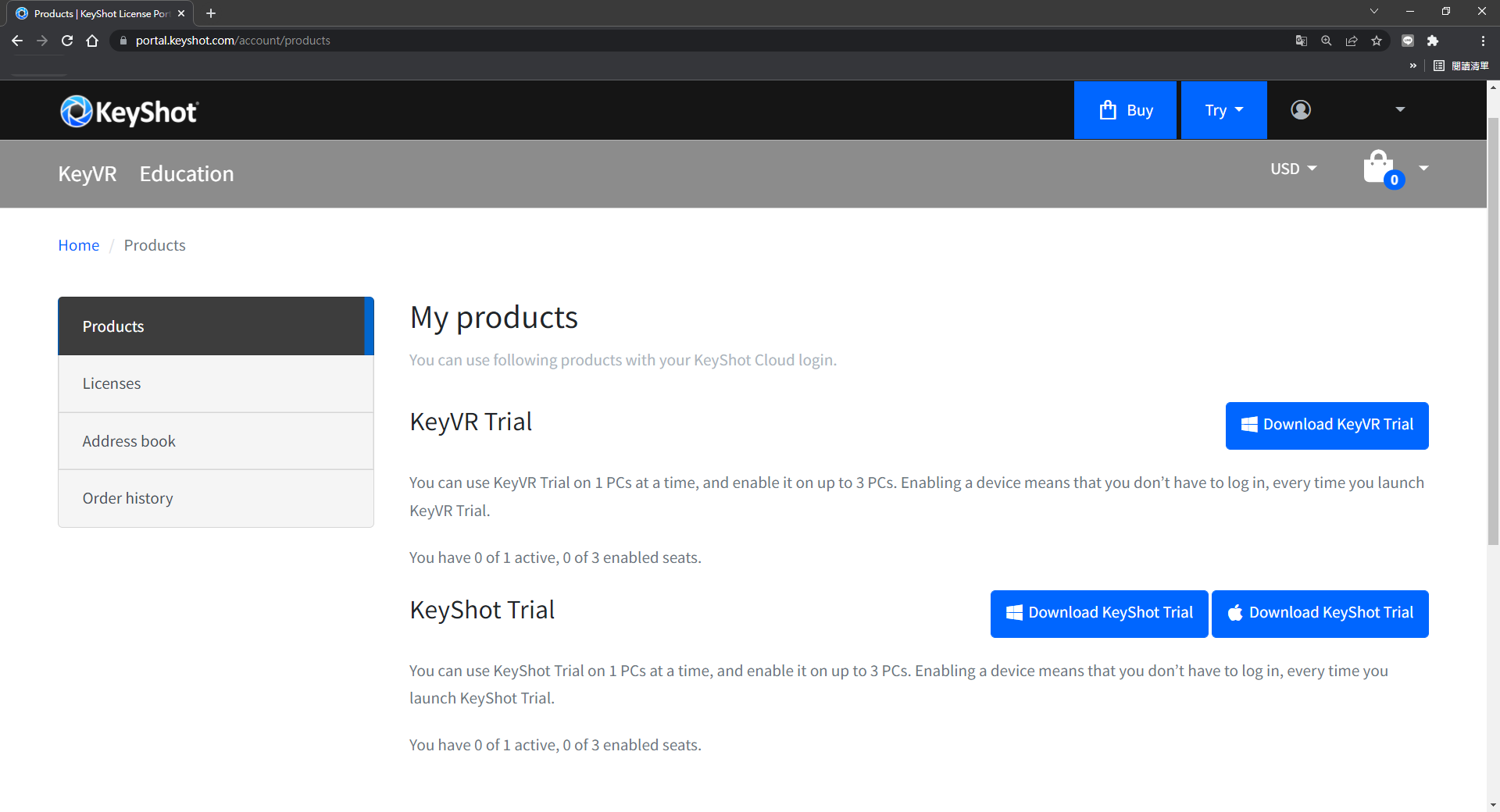Download KeyShot Trial for Windows

coord(1099,614)
